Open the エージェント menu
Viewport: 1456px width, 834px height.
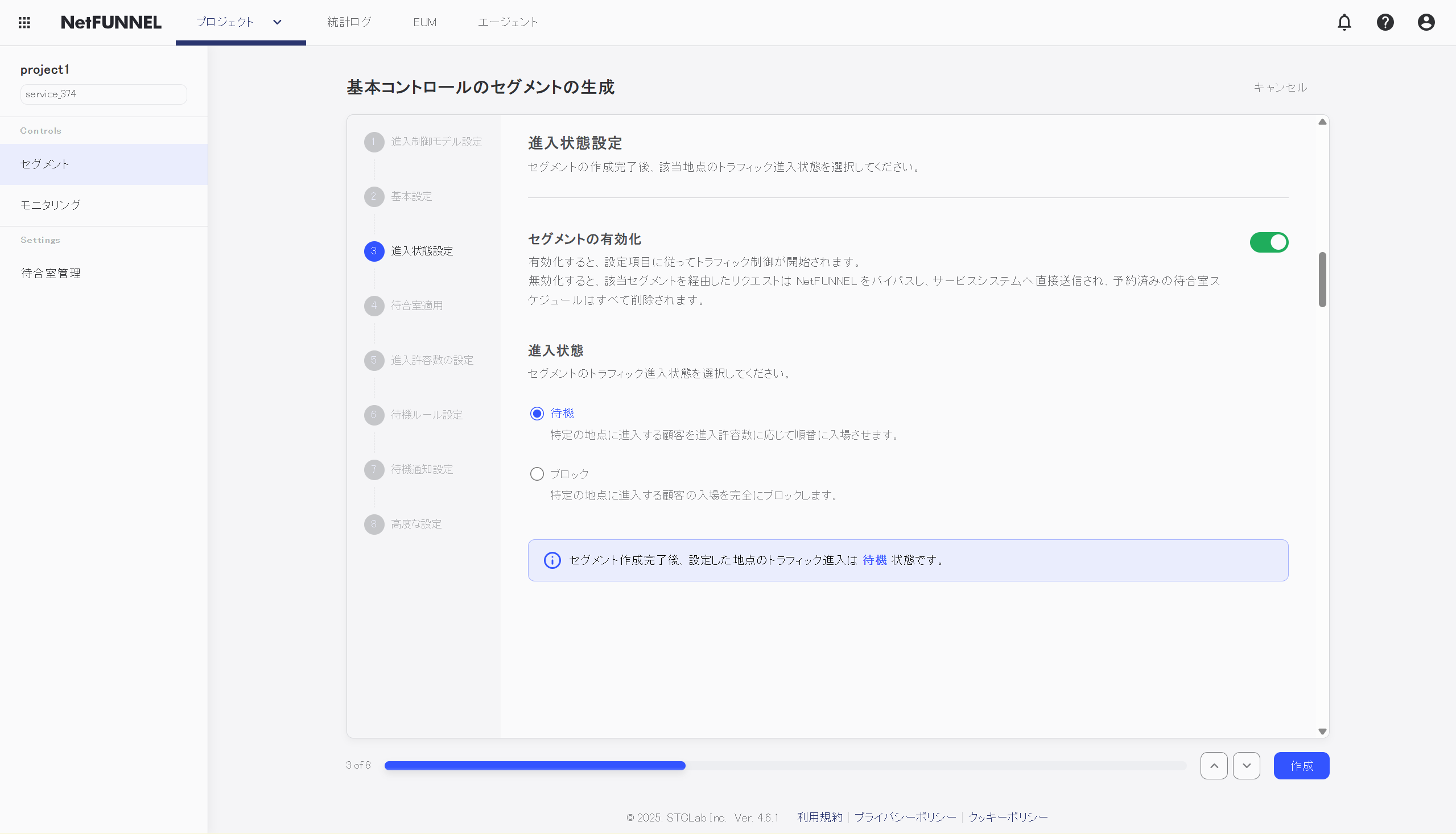coord(508,22)
